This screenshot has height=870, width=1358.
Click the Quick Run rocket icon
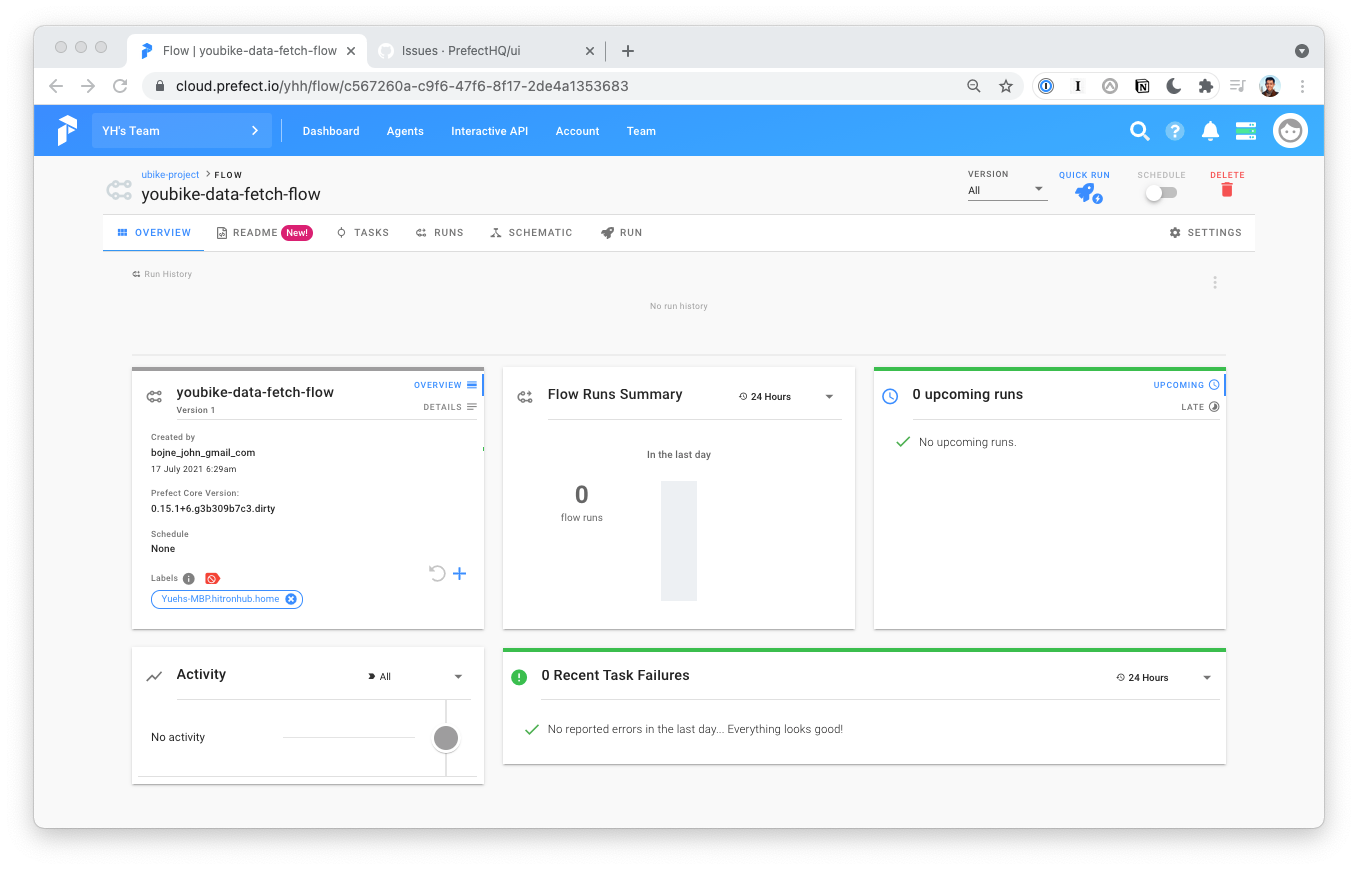coord(1087,193)
